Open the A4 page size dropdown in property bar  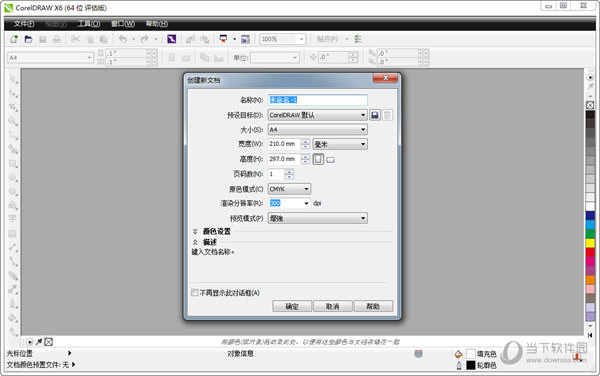[51, 58]
